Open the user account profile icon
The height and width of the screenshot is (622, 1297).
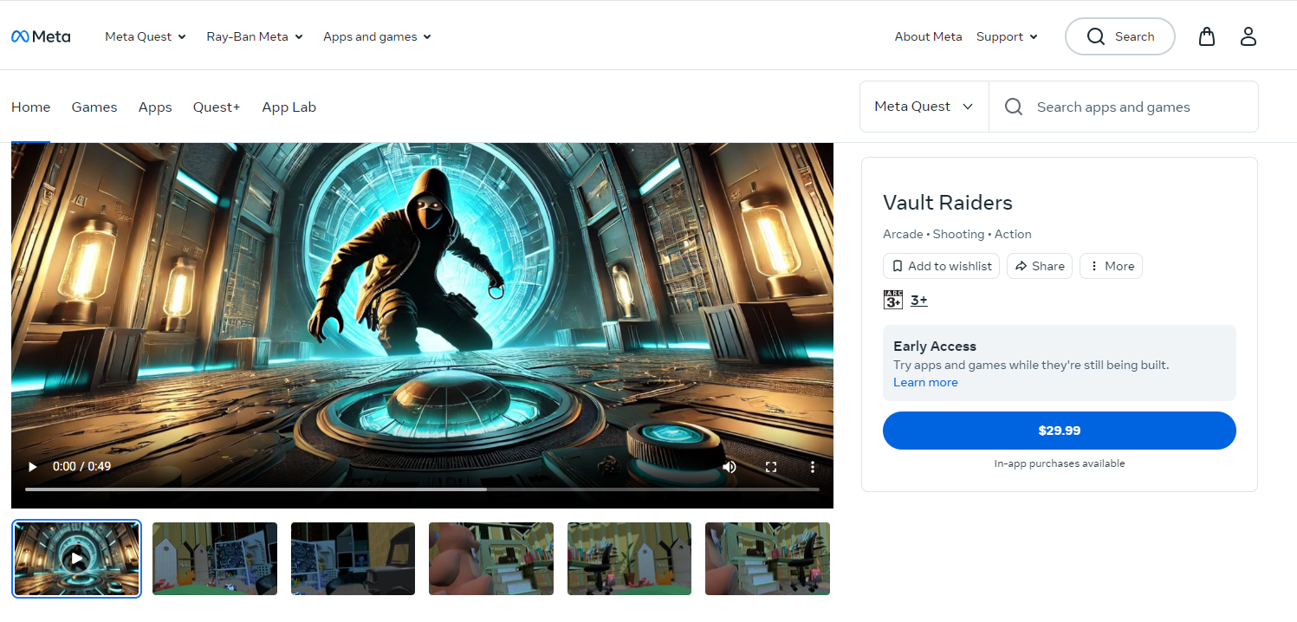1248,37
